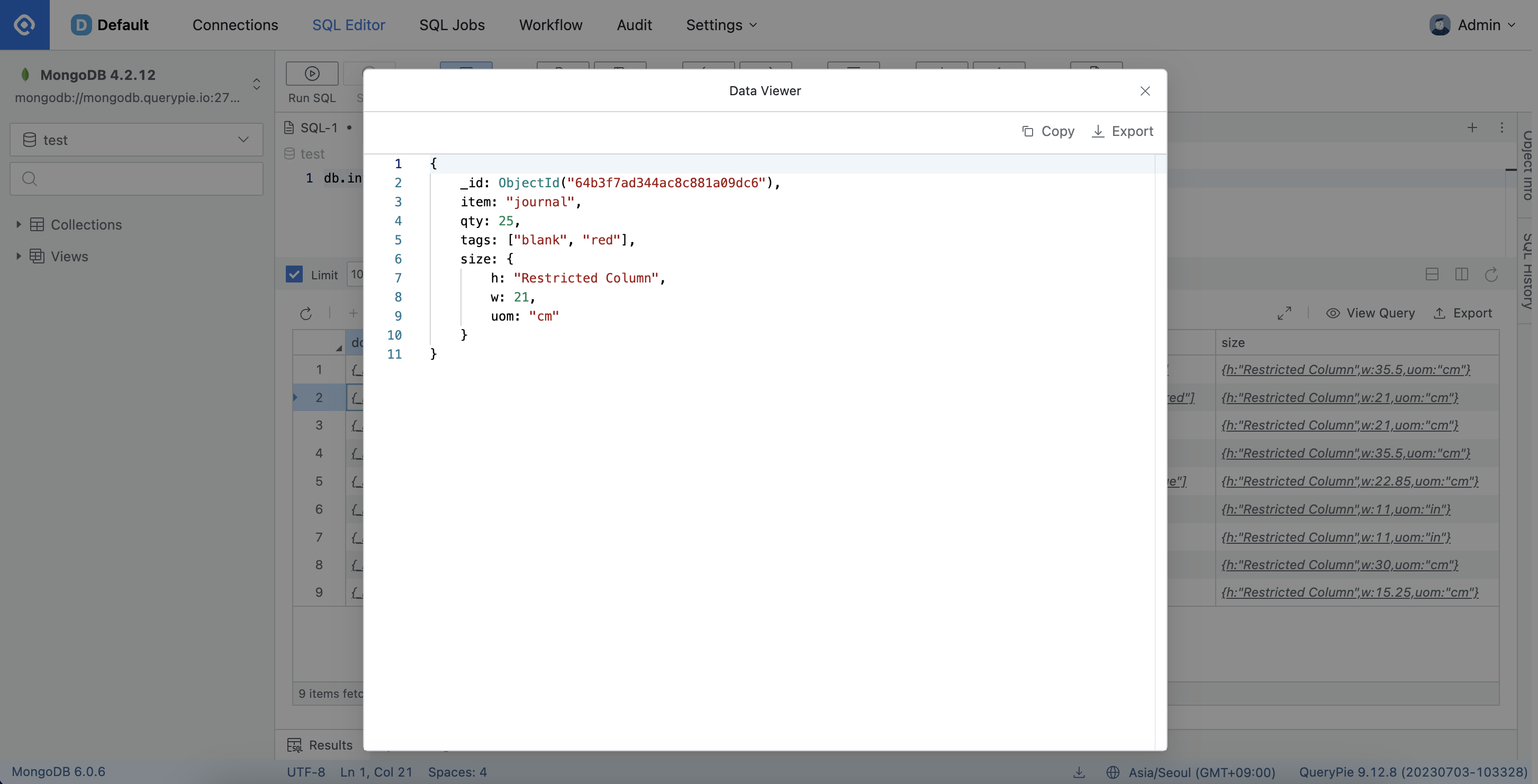Close the Data Viewer dialog
1538x784 pixels.
pyautogui.click(x=1145, y=90)
